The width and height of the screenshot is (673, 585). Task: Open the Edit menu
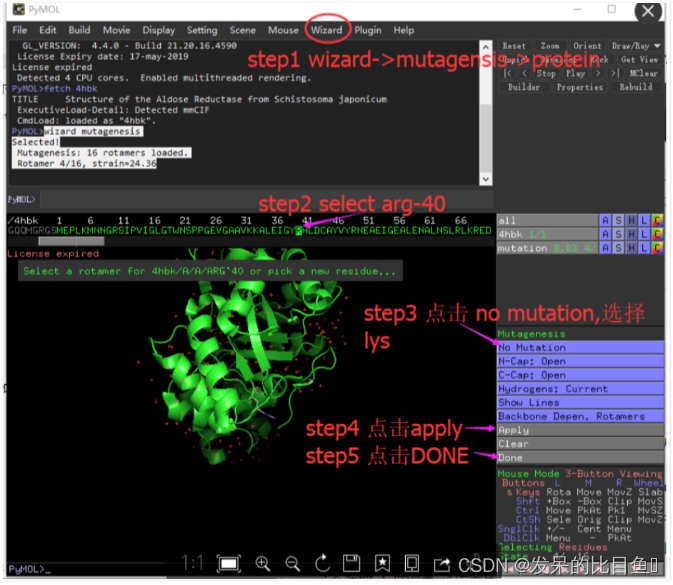[x=48, y=30]
